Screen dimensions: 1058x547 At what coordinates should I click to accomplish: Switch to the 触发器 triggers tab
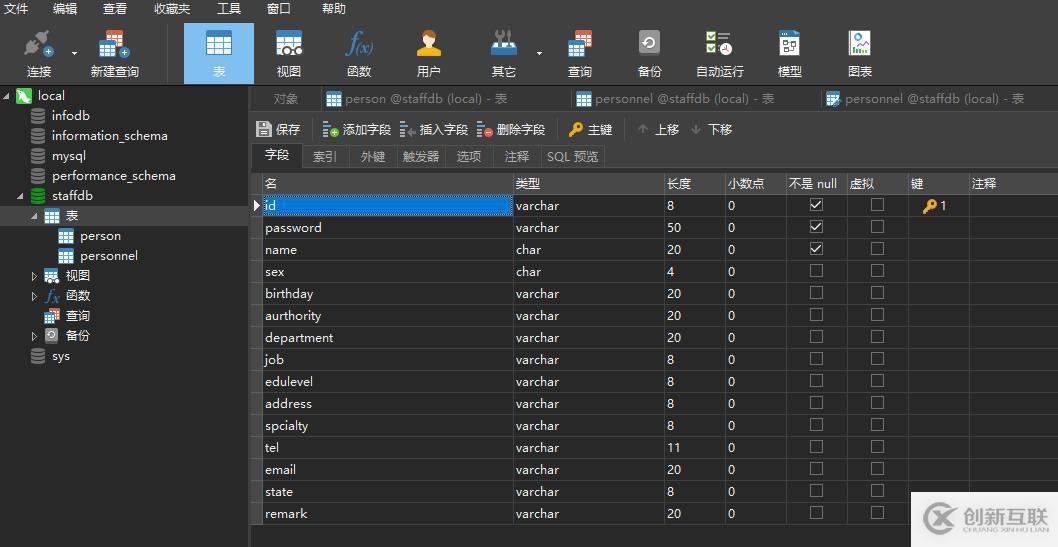pos(420,156)
